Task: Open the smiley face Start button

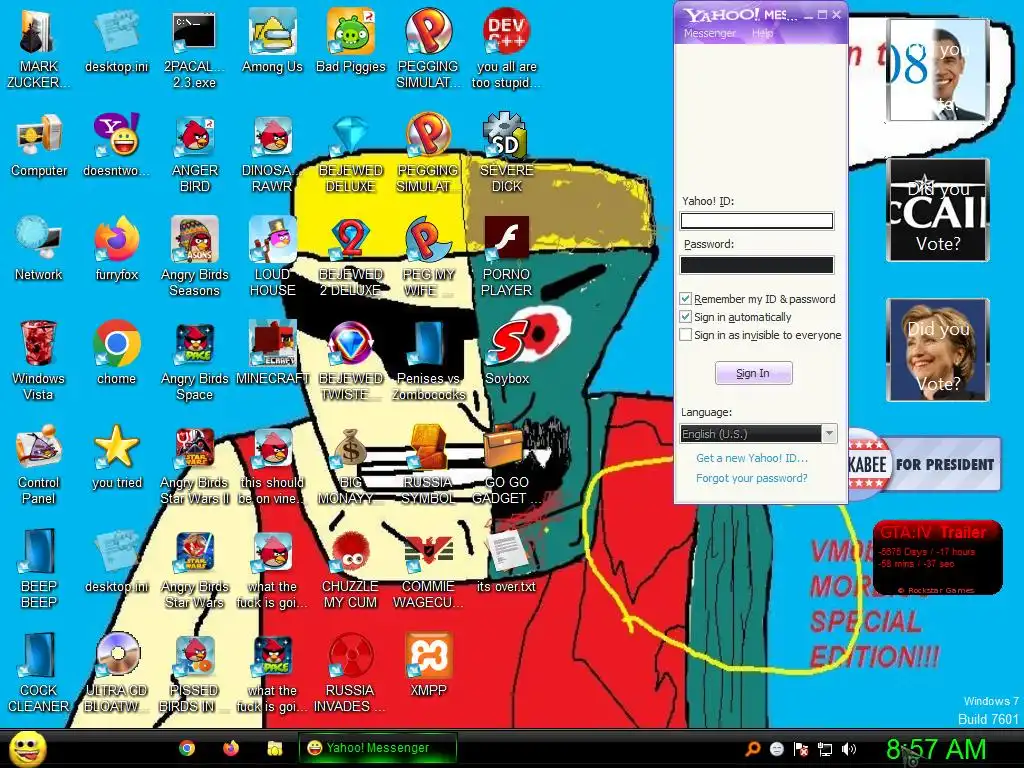Action: click(x=27, y=748)
